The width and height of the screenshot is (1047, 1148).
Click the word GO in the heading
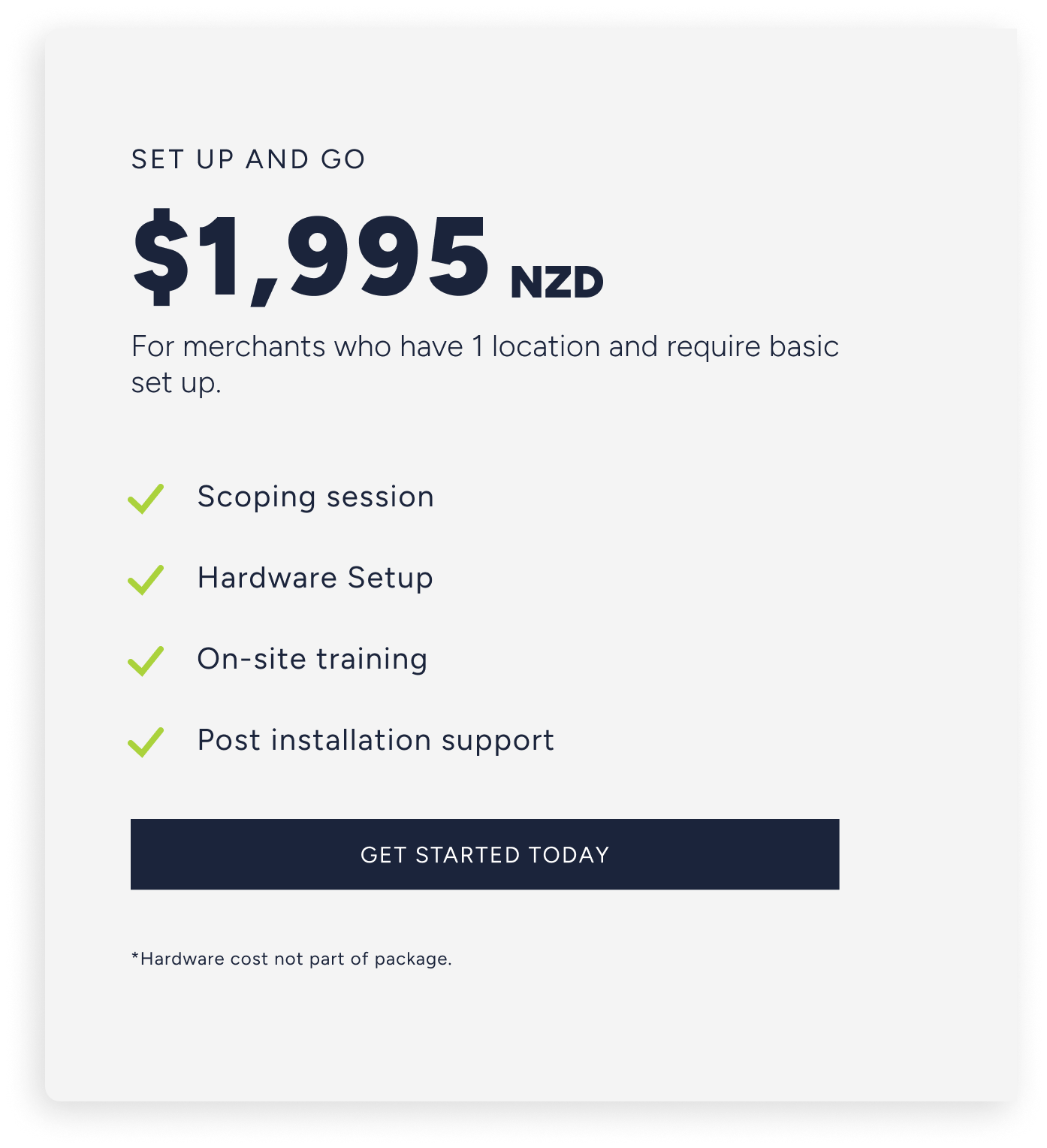pos(343,159)
